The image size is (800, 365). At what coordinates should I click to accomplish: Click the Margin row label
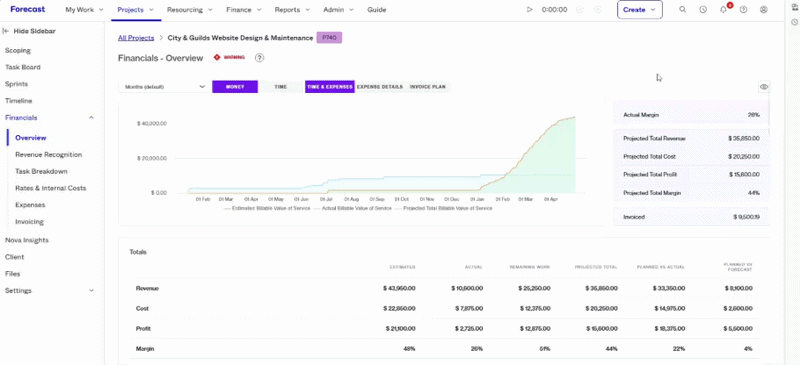click(145, 349)
